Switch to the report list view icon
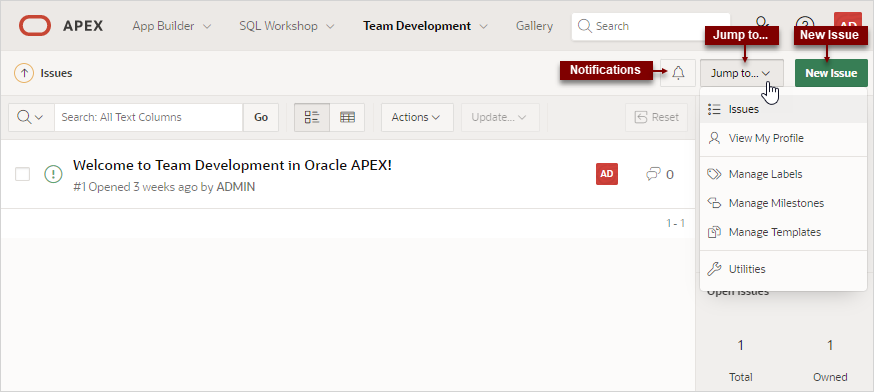874x392 pixels. click(312, 117)
